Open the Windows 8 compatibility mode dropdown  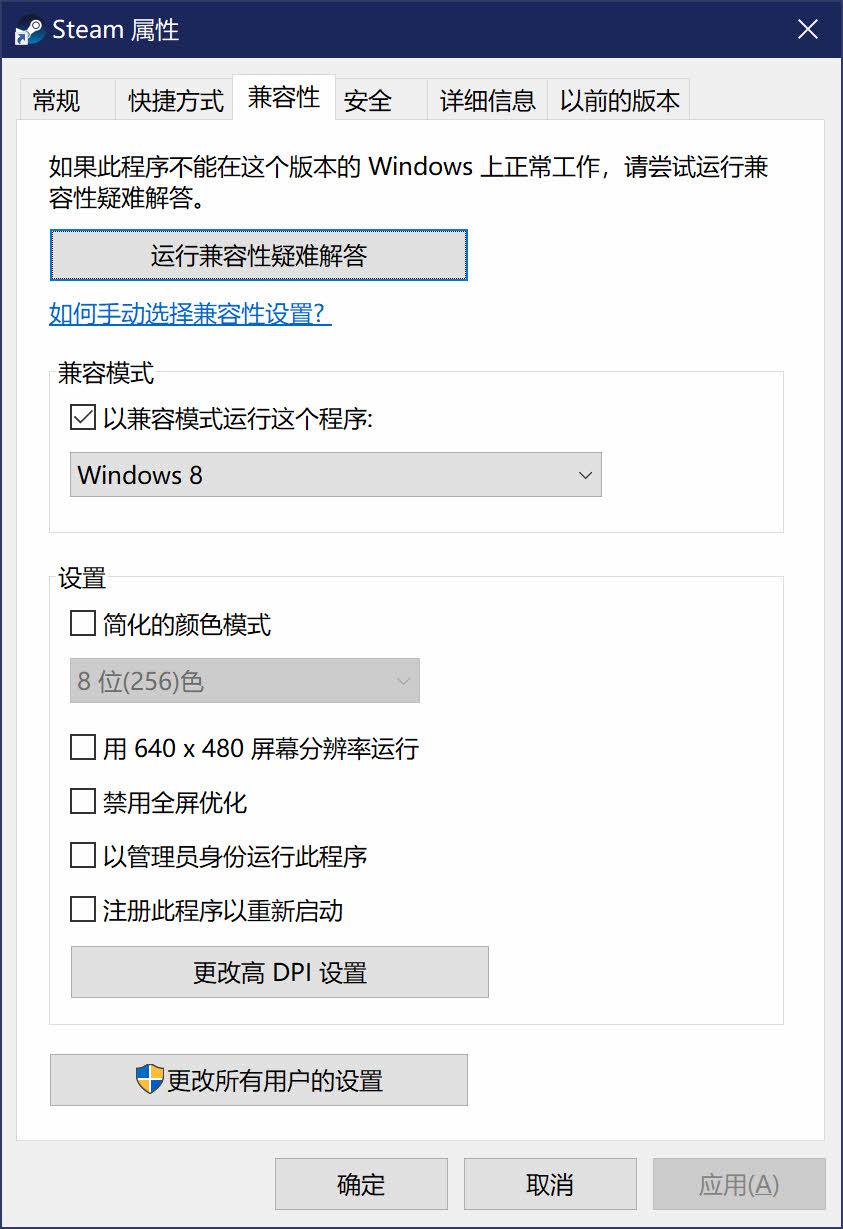[336, 475]
